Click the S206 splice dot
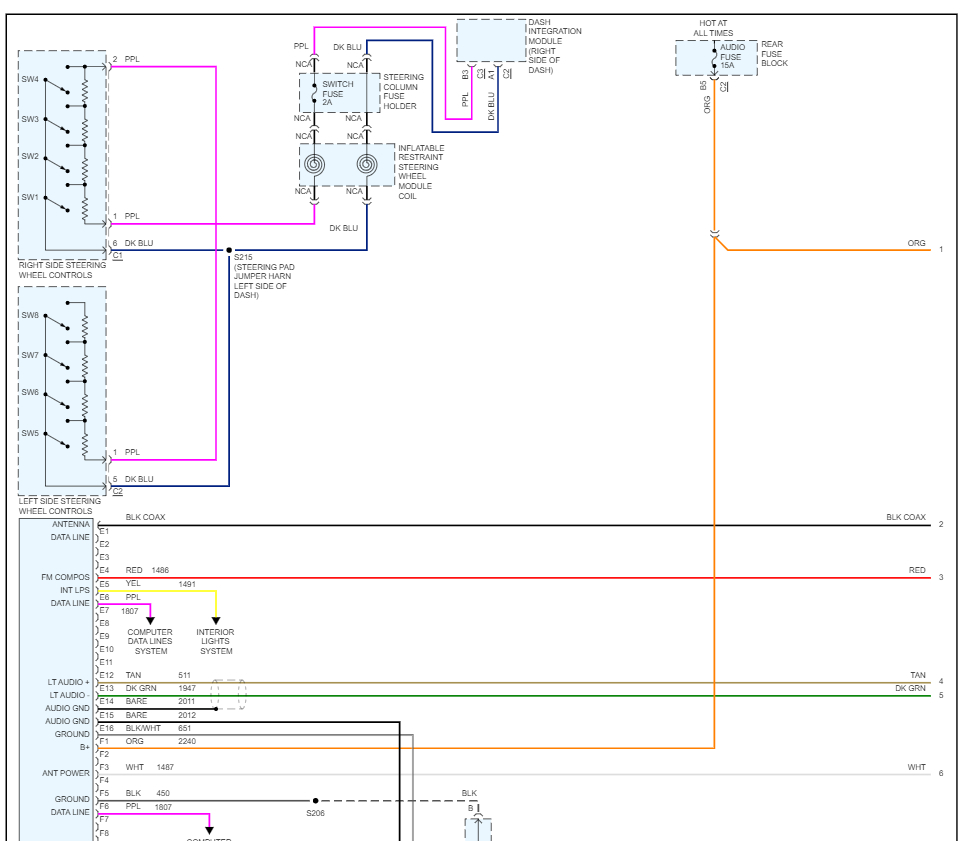 click(x=315, y=800)
